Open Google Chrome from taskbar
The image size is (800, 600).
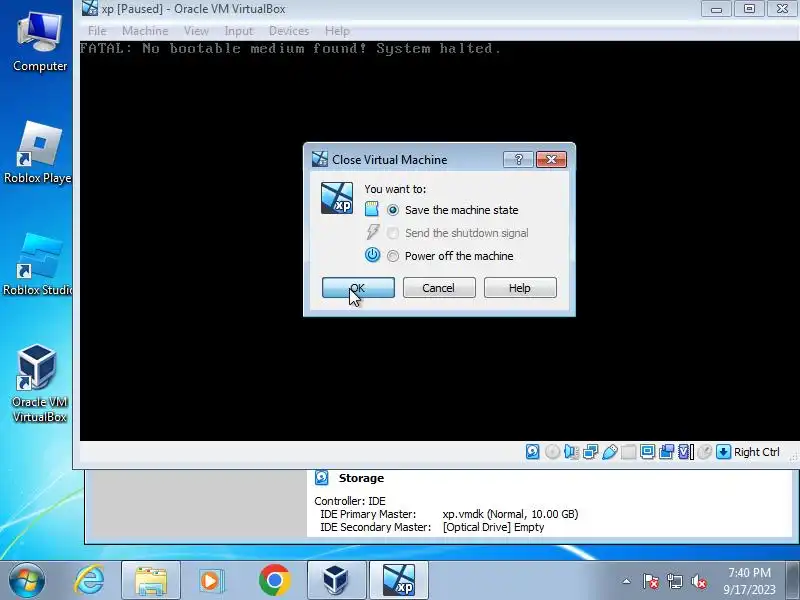coord(274,580)
